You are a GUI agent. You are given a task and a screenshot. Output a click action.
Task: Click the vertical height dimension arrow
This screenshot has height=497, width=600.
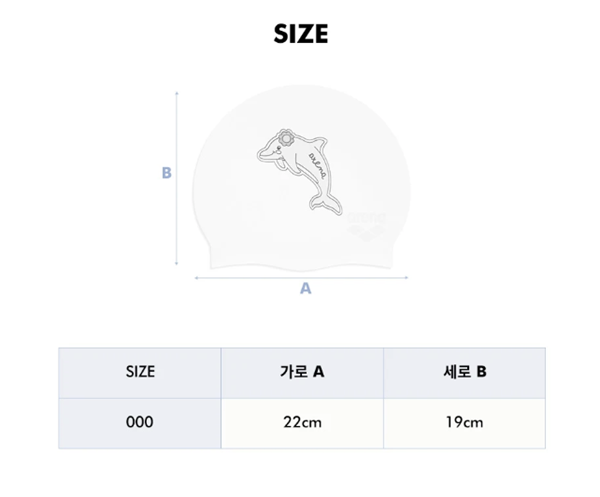coord(178,178)
